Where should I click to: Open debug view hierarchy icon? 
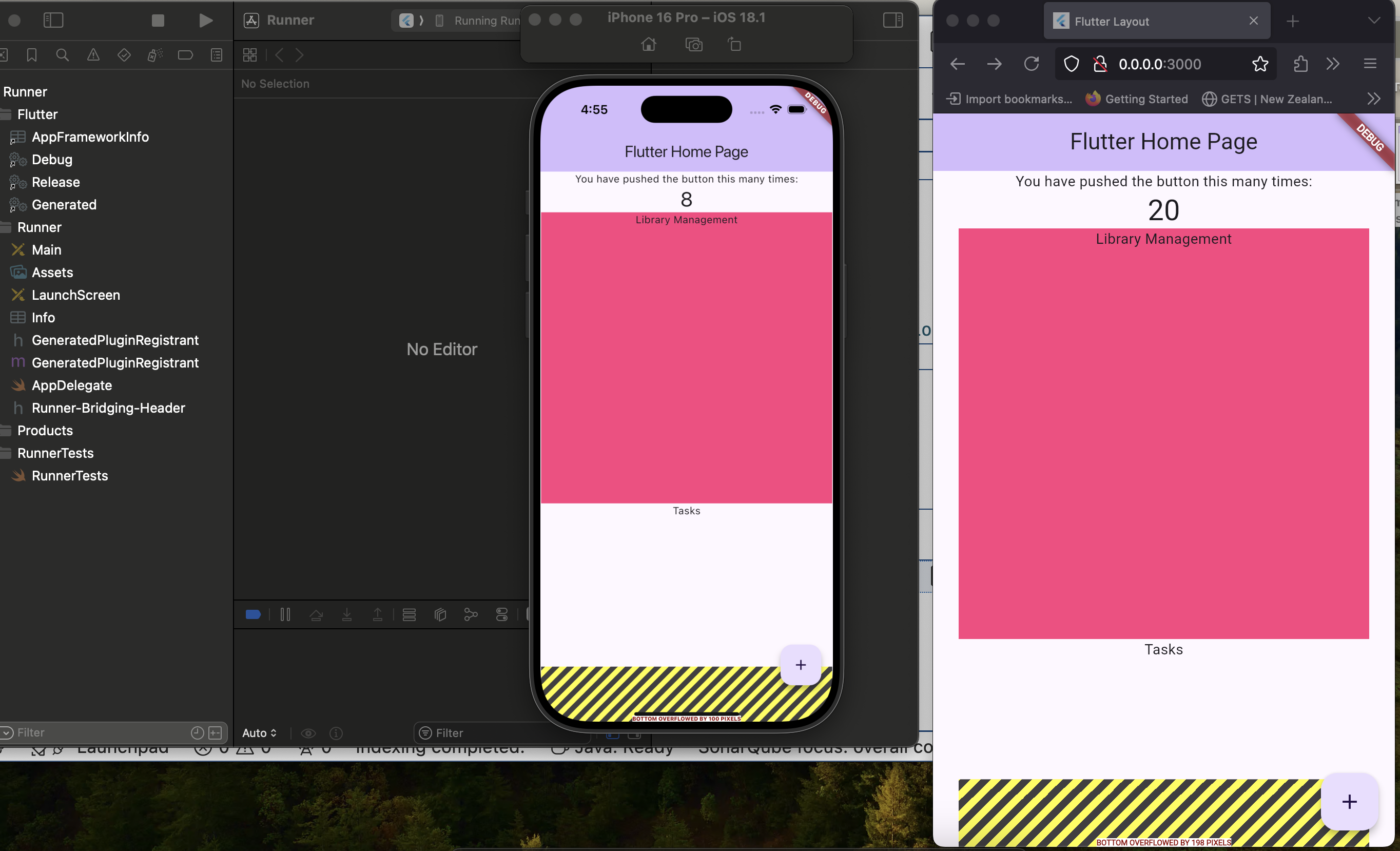440,614
